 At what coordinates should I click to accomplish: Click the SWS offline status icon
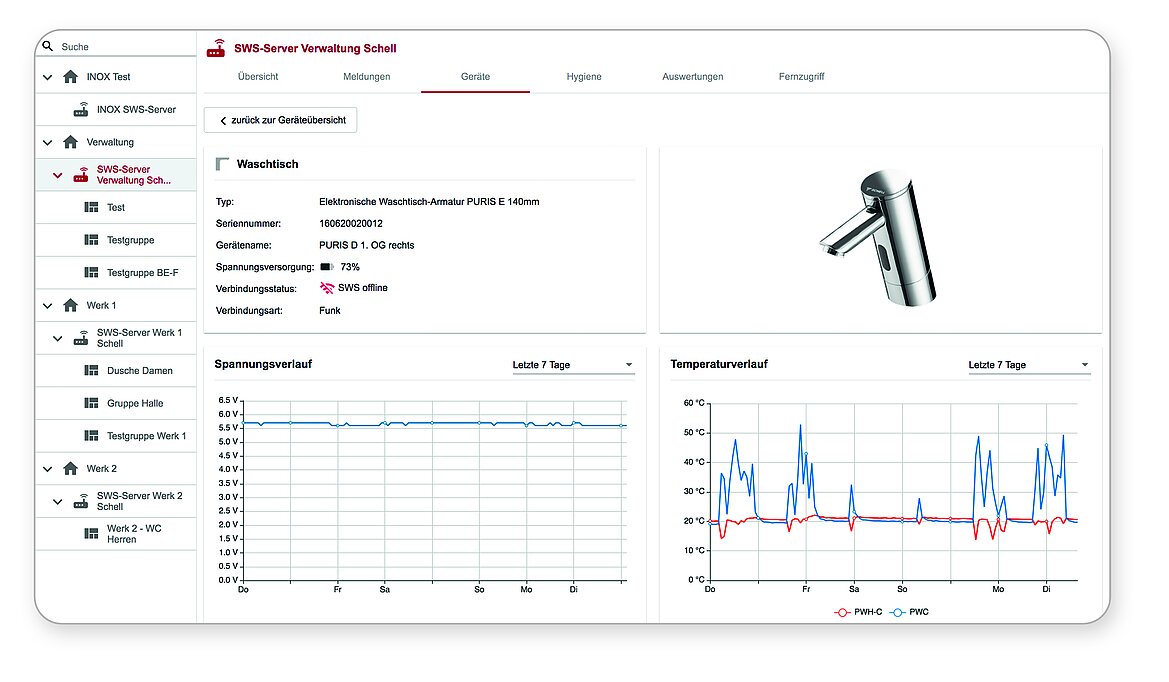(x=327, y=288)
